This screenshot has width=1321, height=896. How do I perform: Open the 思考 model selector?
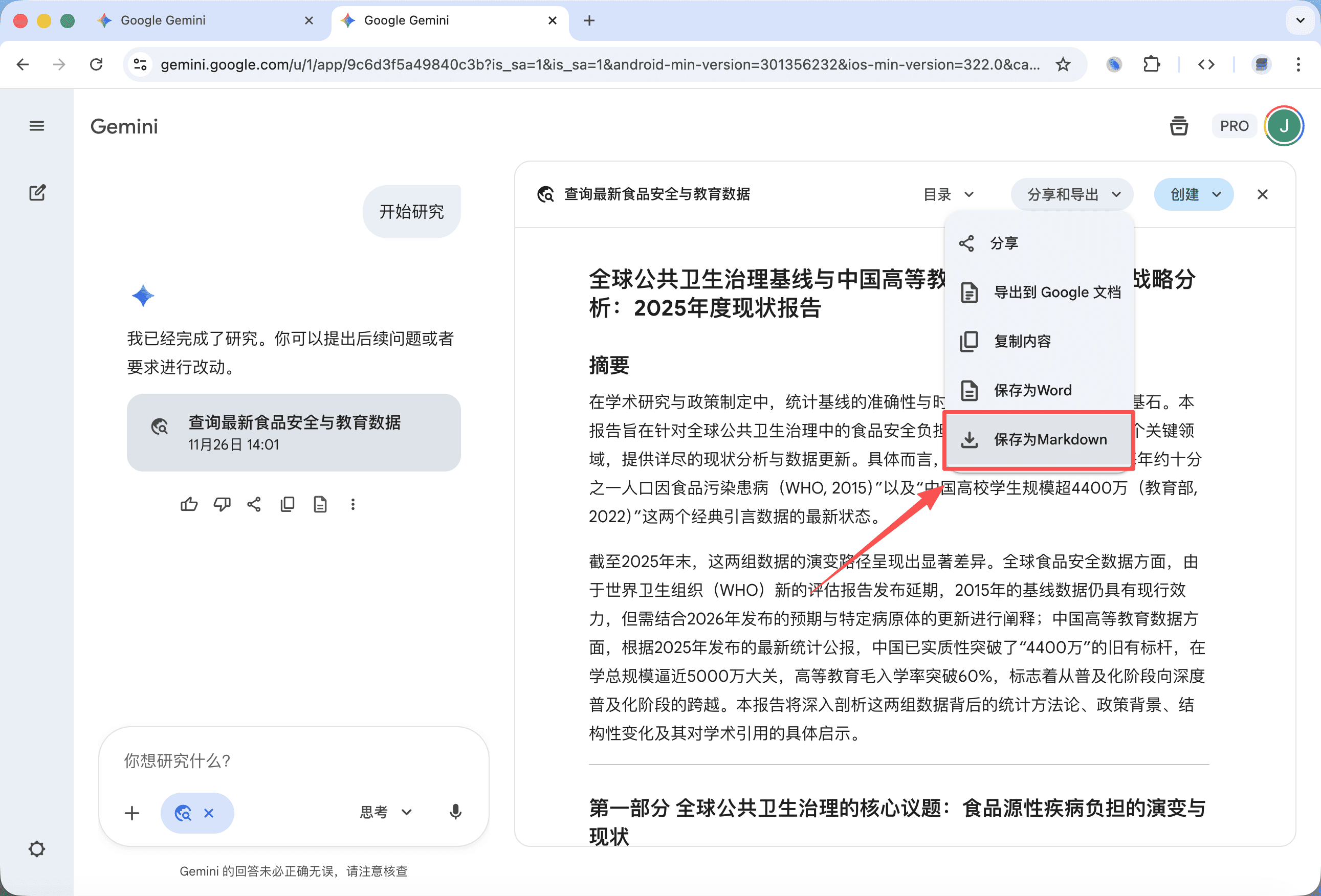(385, 812)
